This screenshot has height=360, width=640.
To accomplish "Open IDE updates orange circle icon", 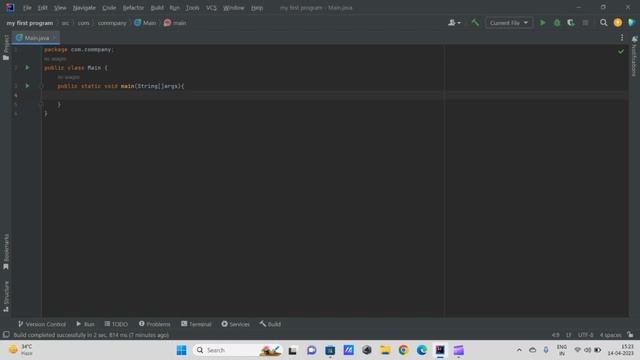I will pos(618,23).
